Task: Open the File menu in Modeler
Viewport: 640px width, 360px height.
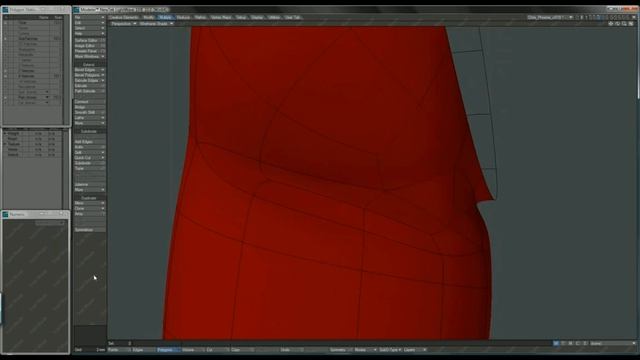Action: point(89,18)
